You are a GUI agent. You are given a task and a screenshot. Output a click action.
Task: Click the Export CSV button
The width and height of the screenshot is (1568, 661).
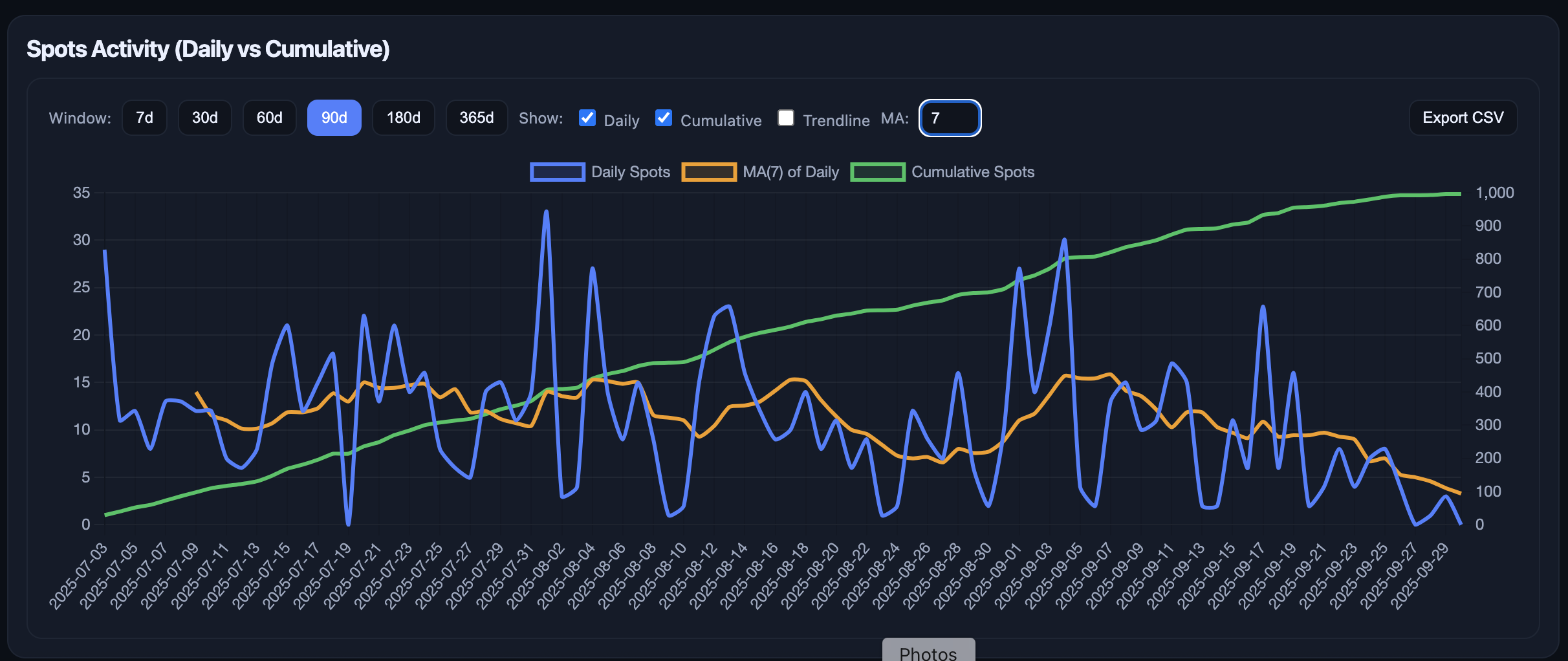point(1463,118)
